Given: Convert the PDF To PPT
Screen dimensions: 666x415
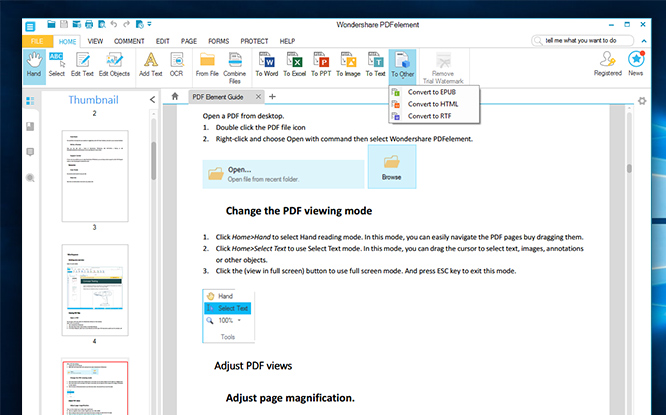Looking at the screenshot, I should point(321,65).
